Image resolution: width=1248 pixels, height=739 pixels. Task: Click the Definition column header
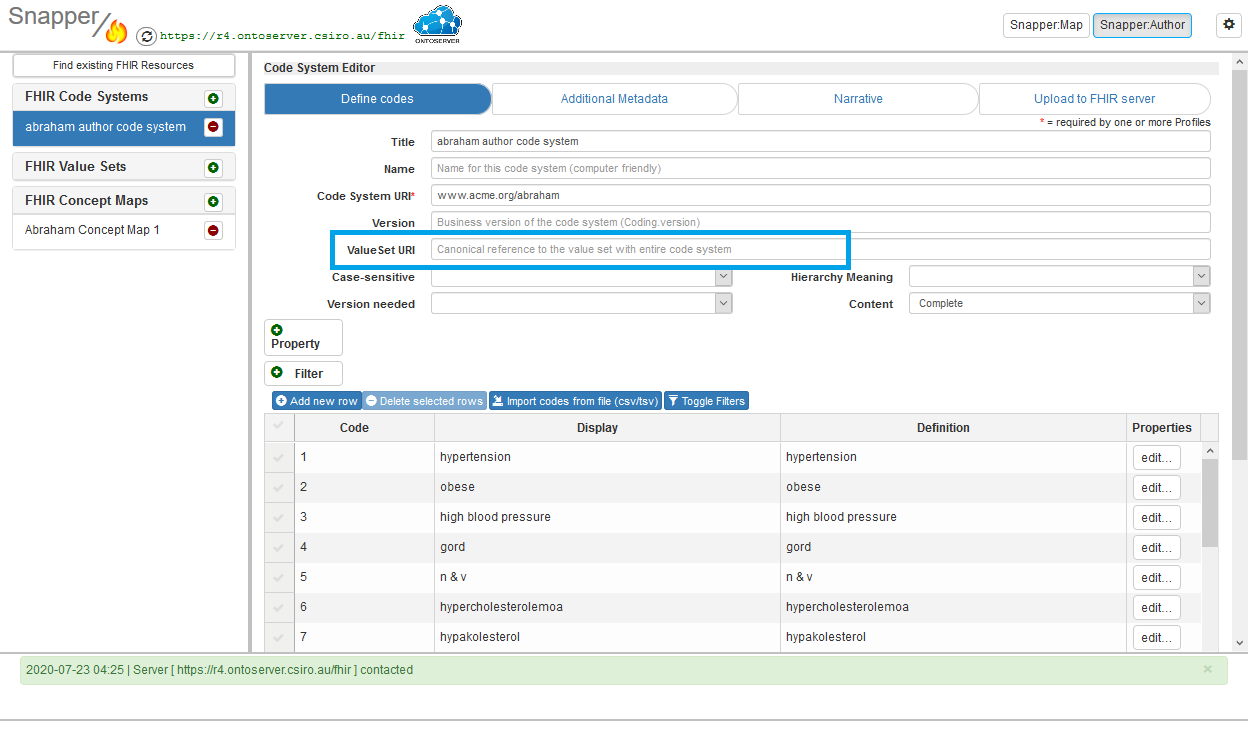[x=953, y=428]
